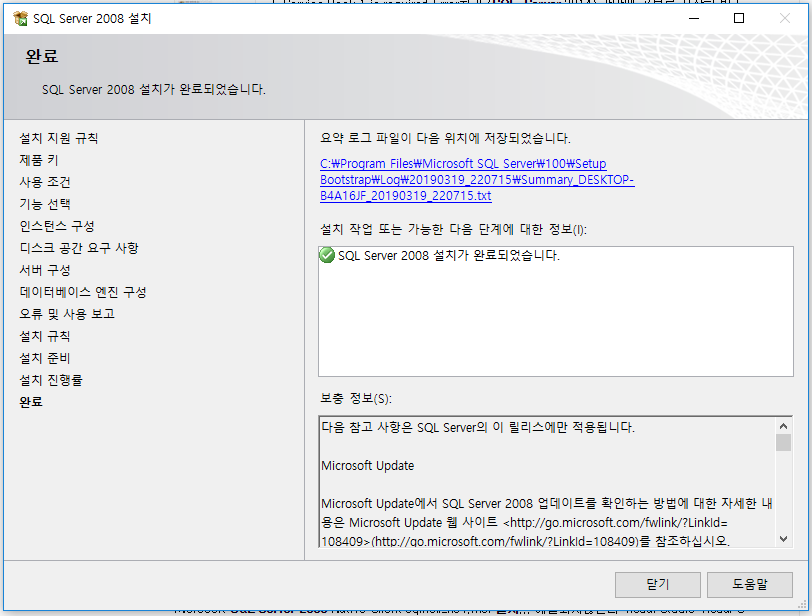Open the summary log file link
This screenshot has width=812, height=616.
[x=477, y=180]
